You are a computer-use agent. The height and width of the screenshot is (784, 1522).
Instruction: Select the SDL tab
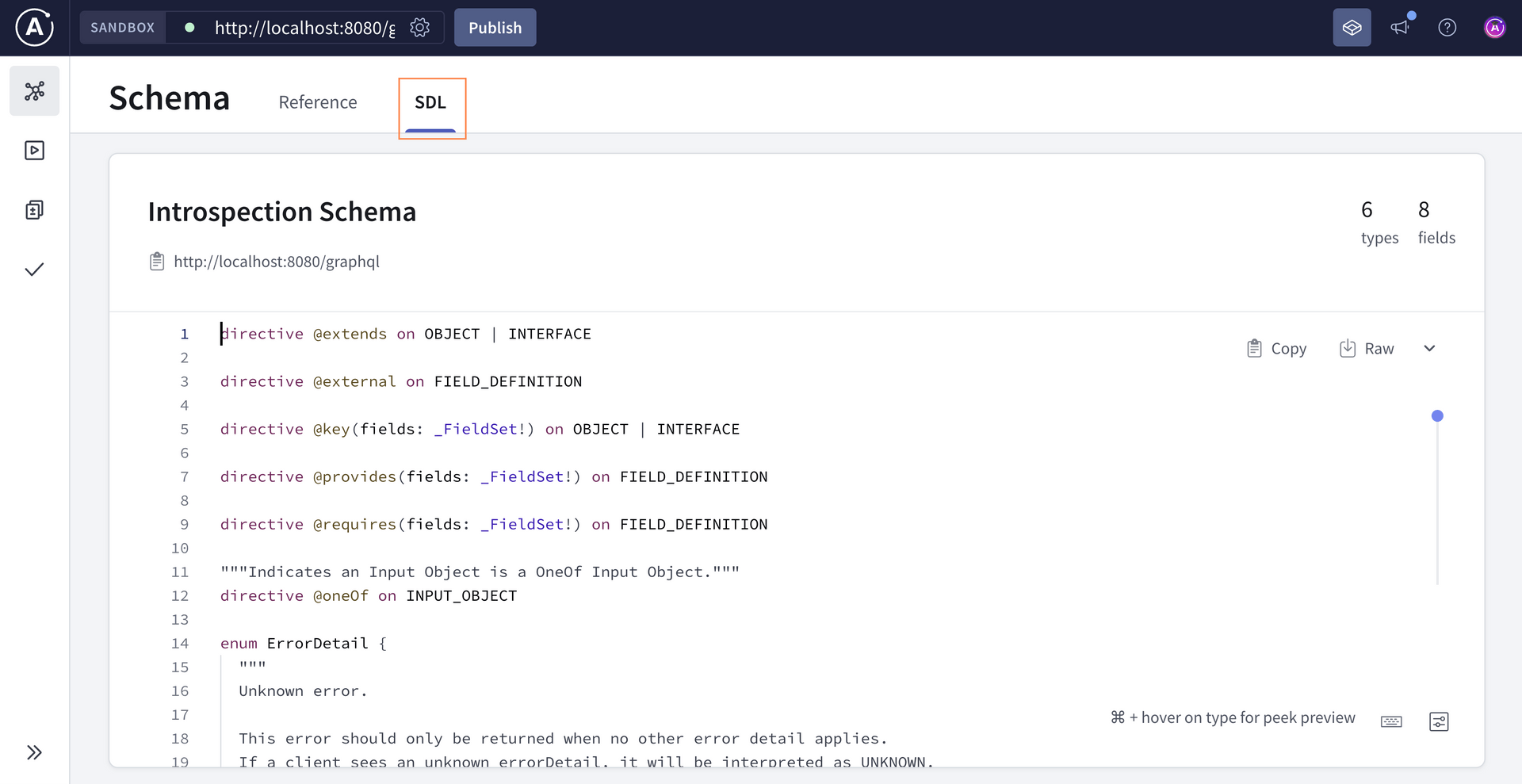tap(430, 102)
